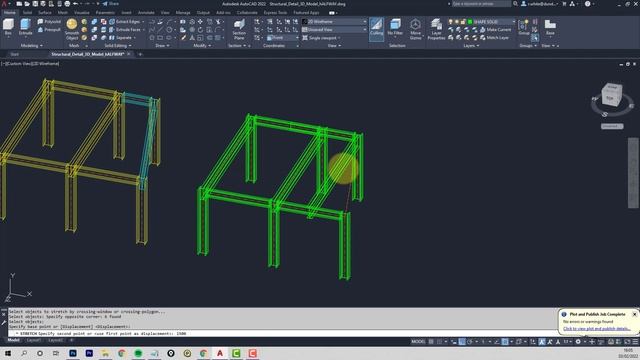Toggle the layer on/off lightbulb icon

[451, 22]
